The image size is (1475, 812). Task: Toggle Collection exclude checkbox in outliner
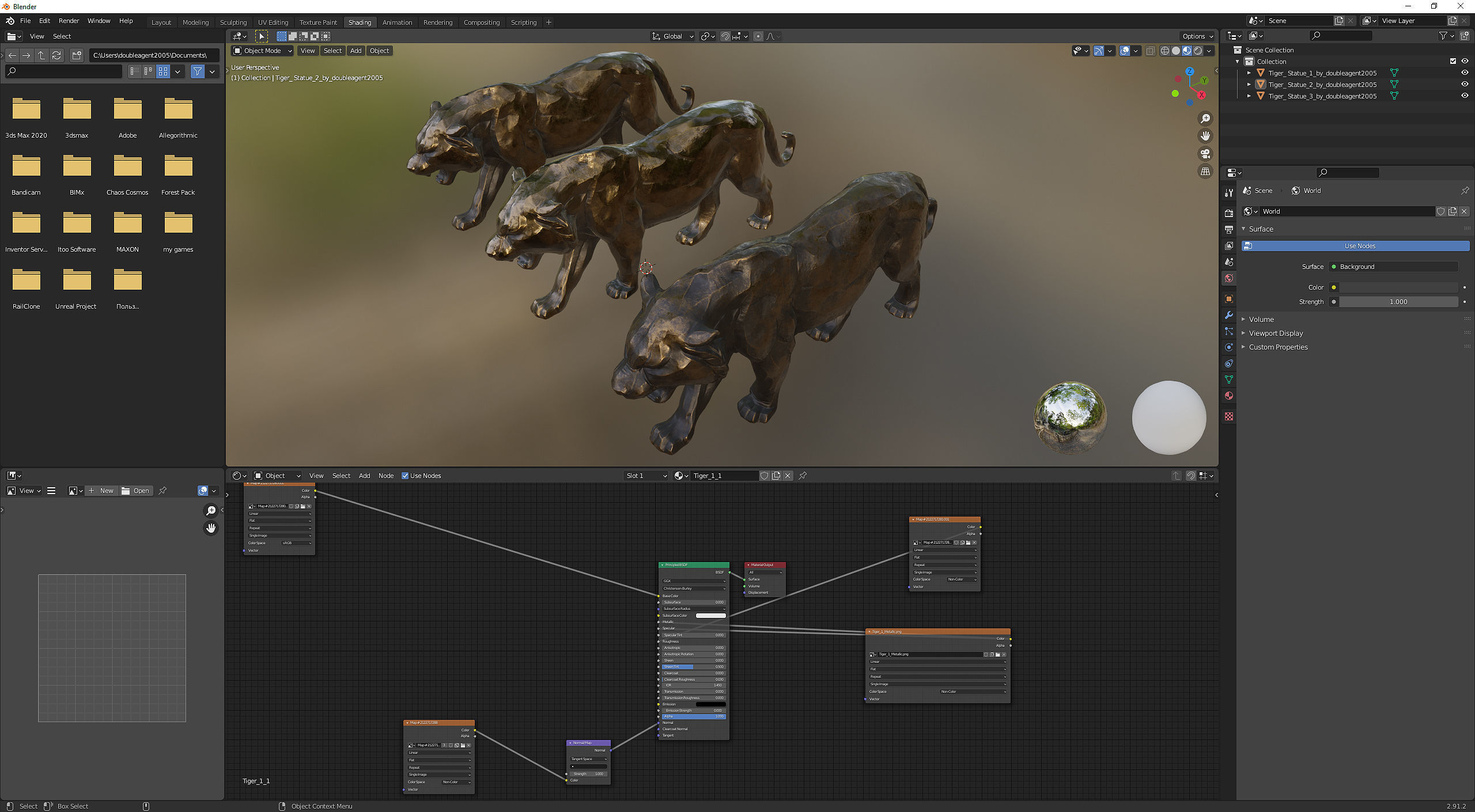pos(1453,62)
